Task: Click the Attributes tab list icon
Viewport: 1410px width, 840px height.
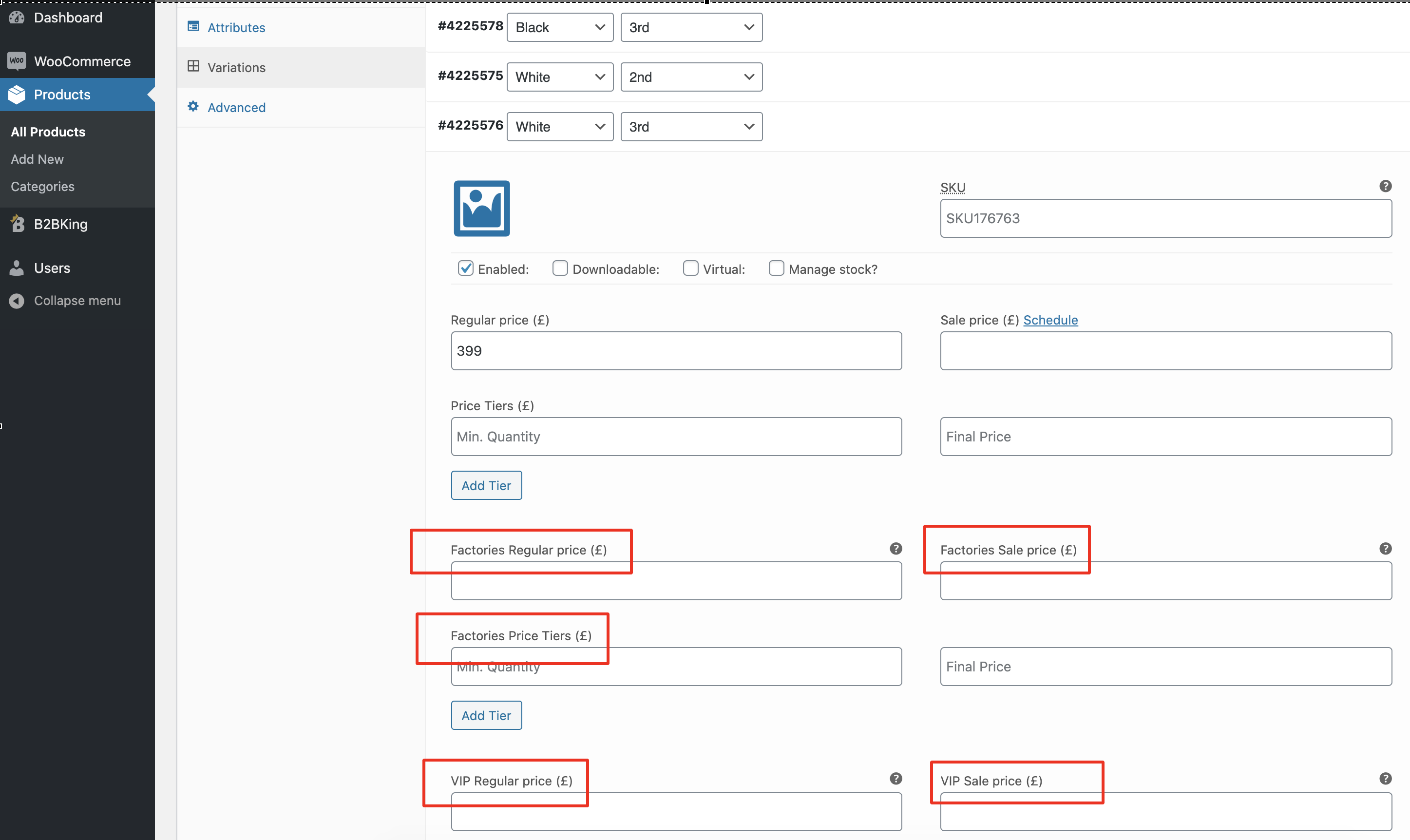Action: (x=193, y=27)
